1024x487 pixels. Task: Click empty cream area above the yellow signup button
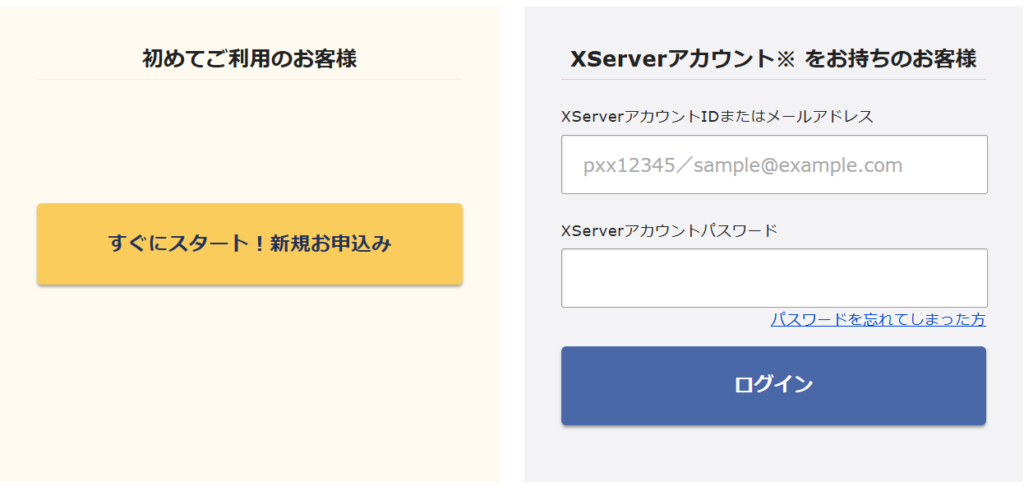click(x=249, y=140)
